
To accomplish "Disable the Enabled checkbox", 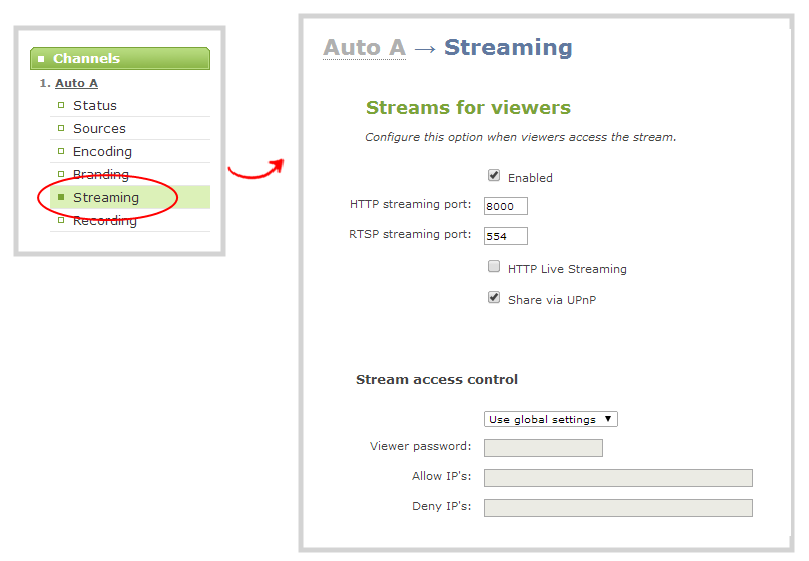I will click(494, 176).
